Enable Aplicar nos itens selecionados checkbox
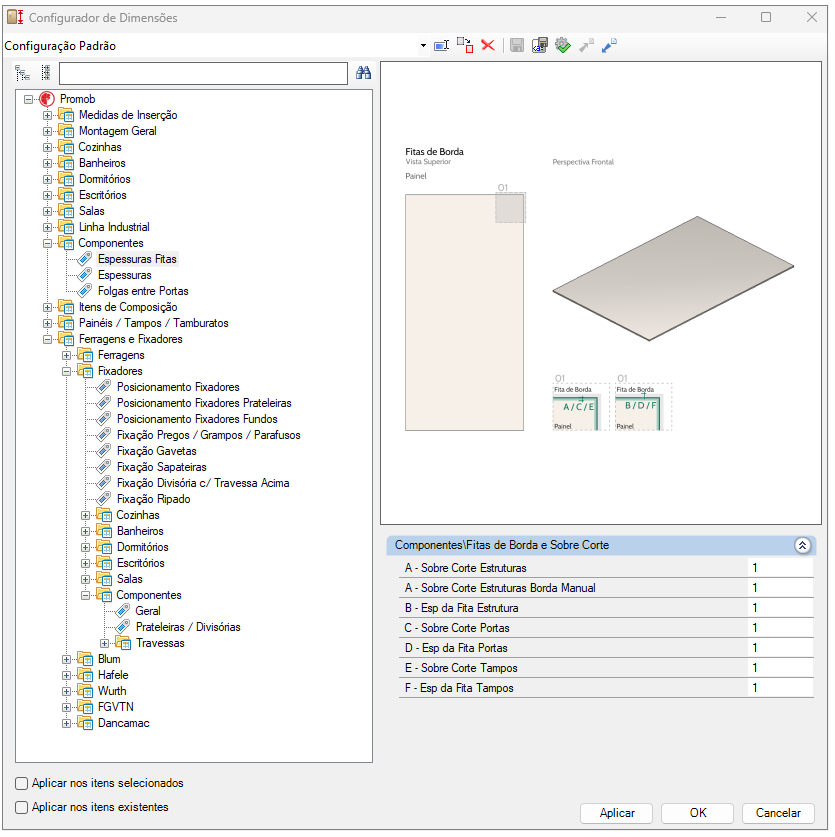 [x=22, y=784]
